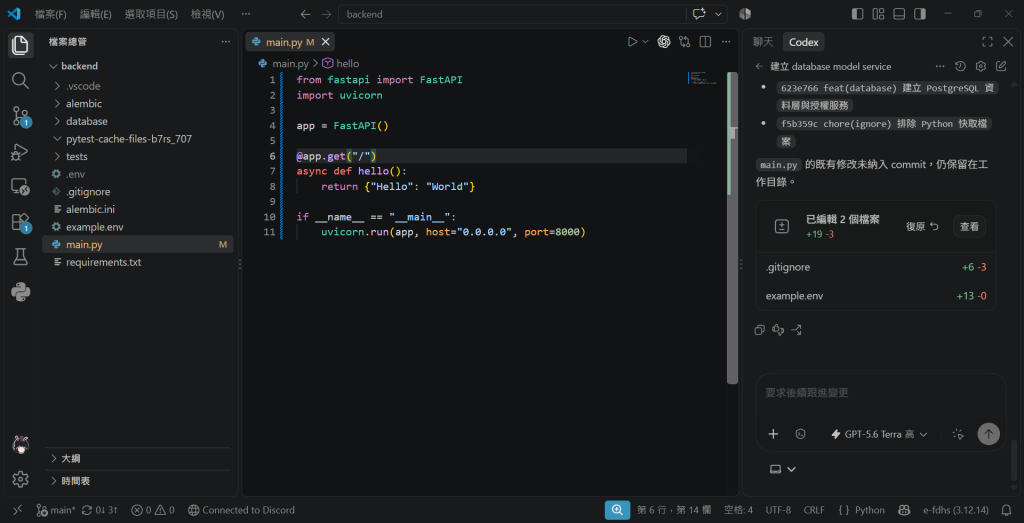Image resolution: width=1024 pixels, height=523 pixels.
Task: Open the Explorer view in the activity bar
Action: pos(20,45)
